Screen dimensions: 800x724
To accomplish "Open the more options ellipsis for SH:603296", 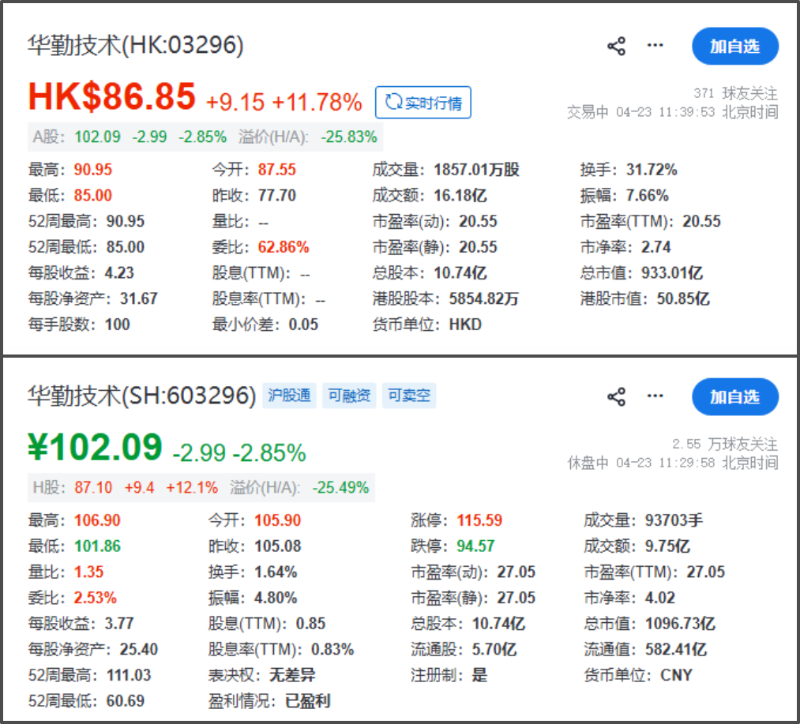I will (x=655, y=397).
